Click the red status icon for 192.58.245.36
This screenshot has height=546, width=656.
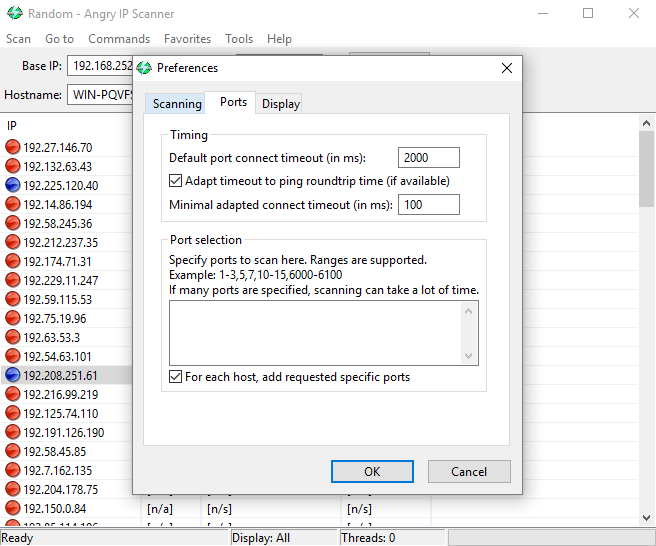pos(13,223)
